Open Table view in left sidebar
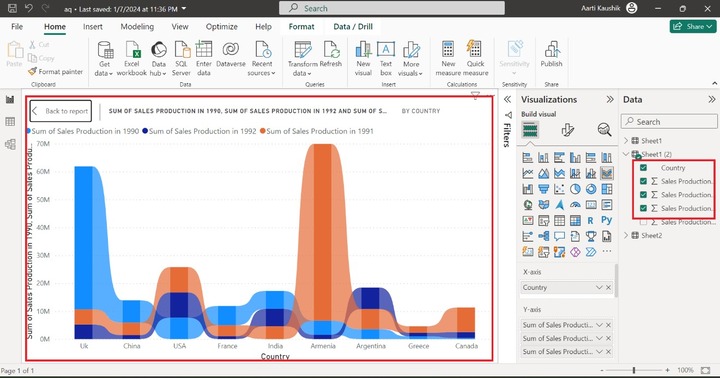Image resolution: width=720 pixels, height=378 pixels. (x=10, y=122)
